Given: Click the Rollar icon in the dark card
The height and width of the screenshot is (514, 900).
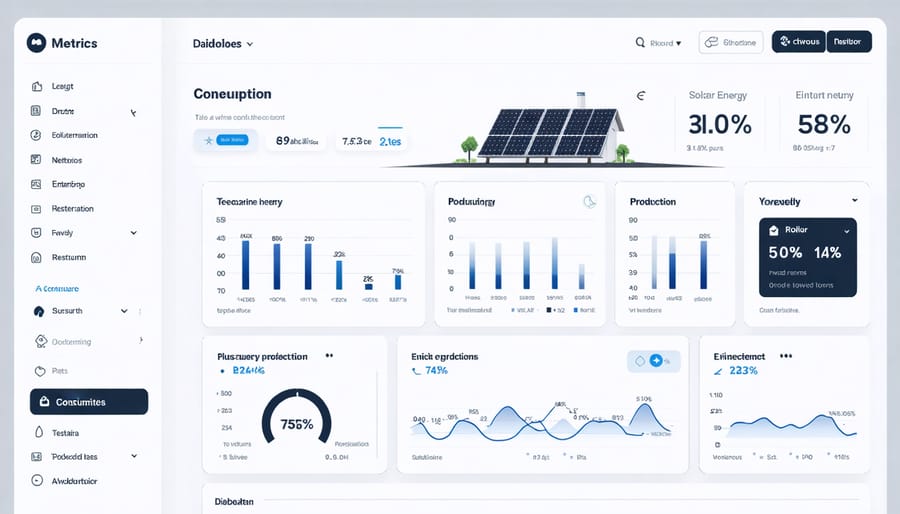Looking at the screenshot, I should pos(774,230).
